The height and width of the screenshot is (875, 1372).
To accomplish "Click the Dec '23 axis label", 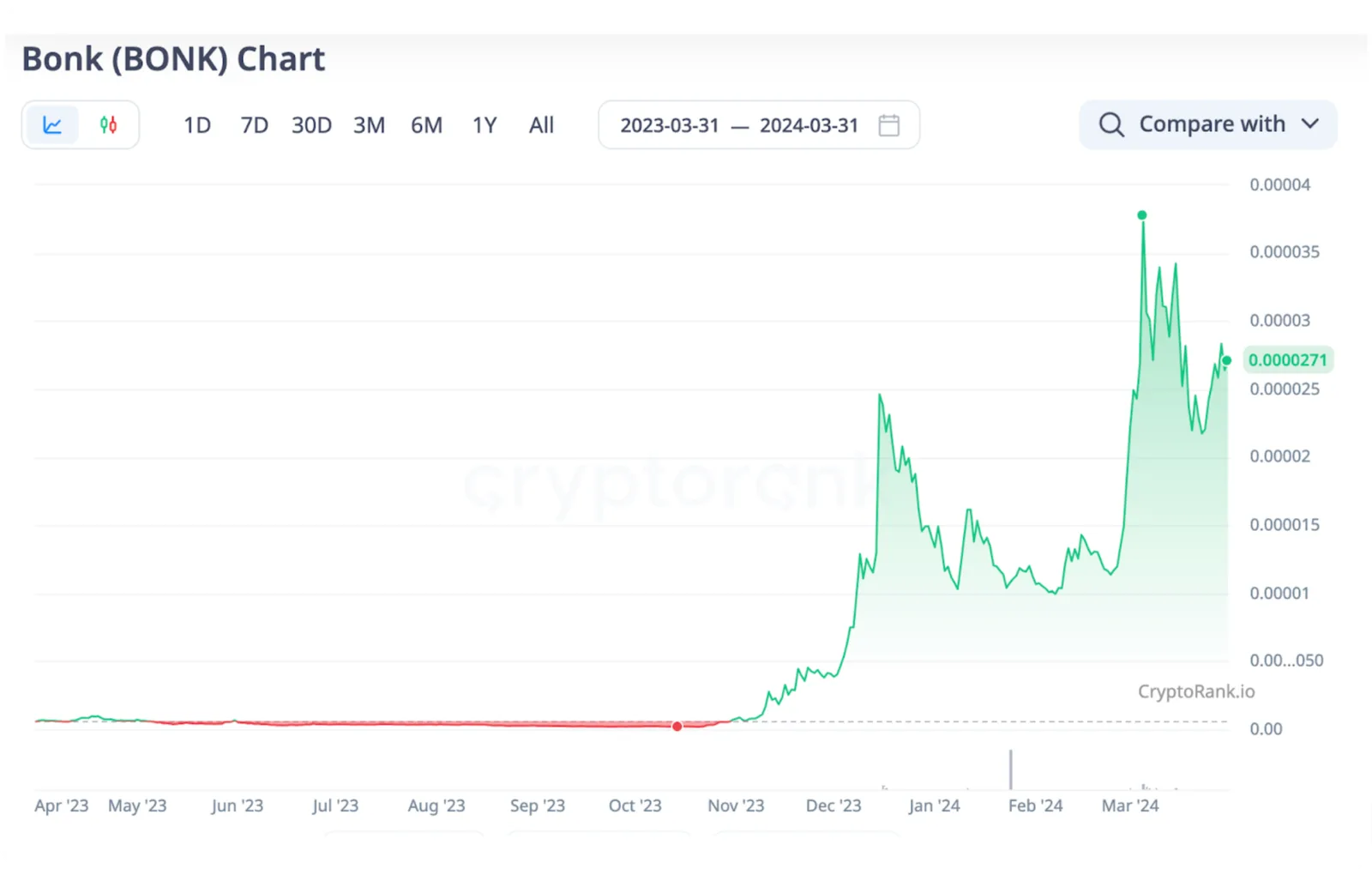I will [833, 806].
